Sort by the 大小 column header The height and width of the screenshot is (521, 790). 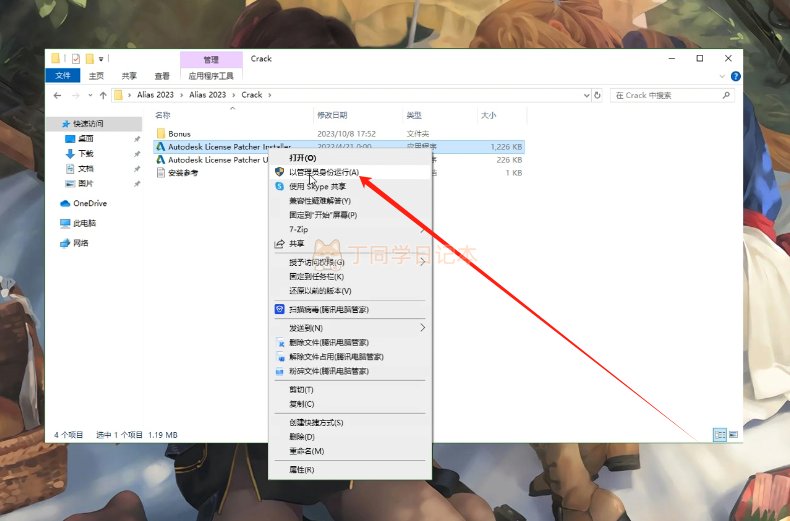(488, 115)
